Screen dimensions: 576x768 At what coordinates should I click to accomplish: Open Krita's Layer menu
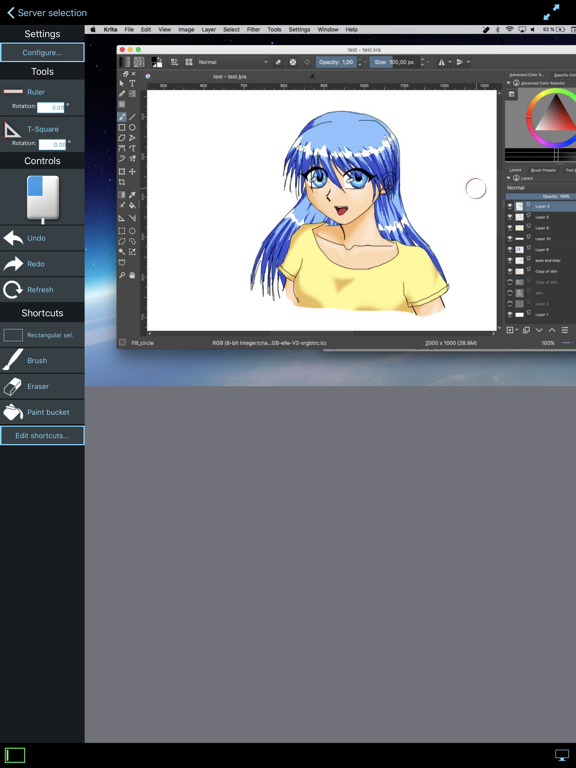[209, 29]
